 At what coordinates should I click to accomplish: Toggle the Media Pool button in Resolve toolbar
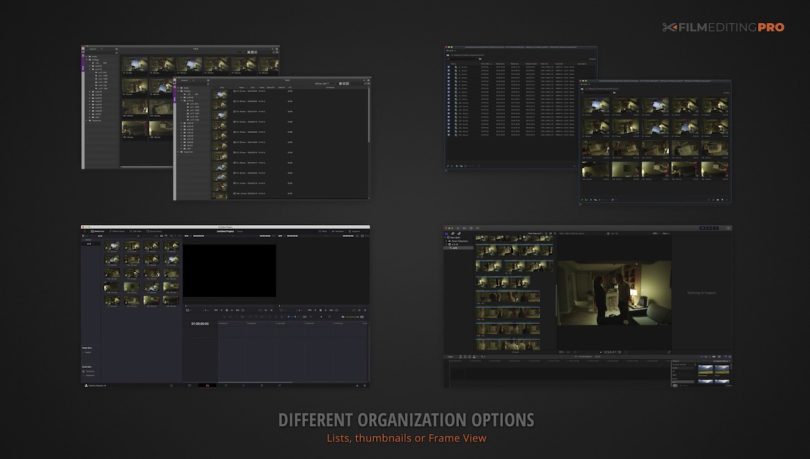coord(98,231)
